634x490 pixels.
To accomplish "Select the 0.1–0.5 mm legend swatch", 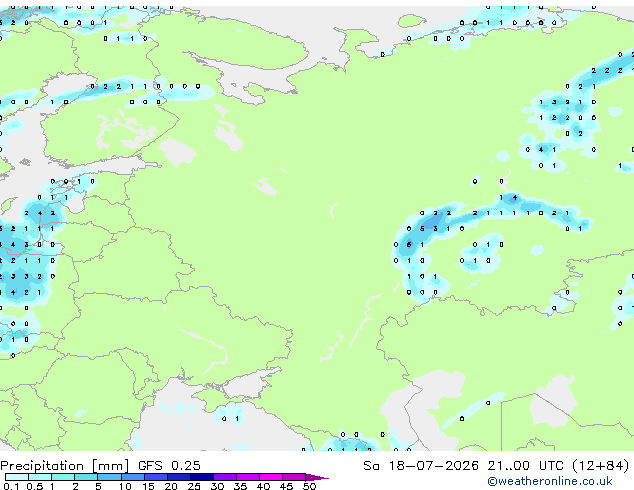I will (x=17, y=477).
